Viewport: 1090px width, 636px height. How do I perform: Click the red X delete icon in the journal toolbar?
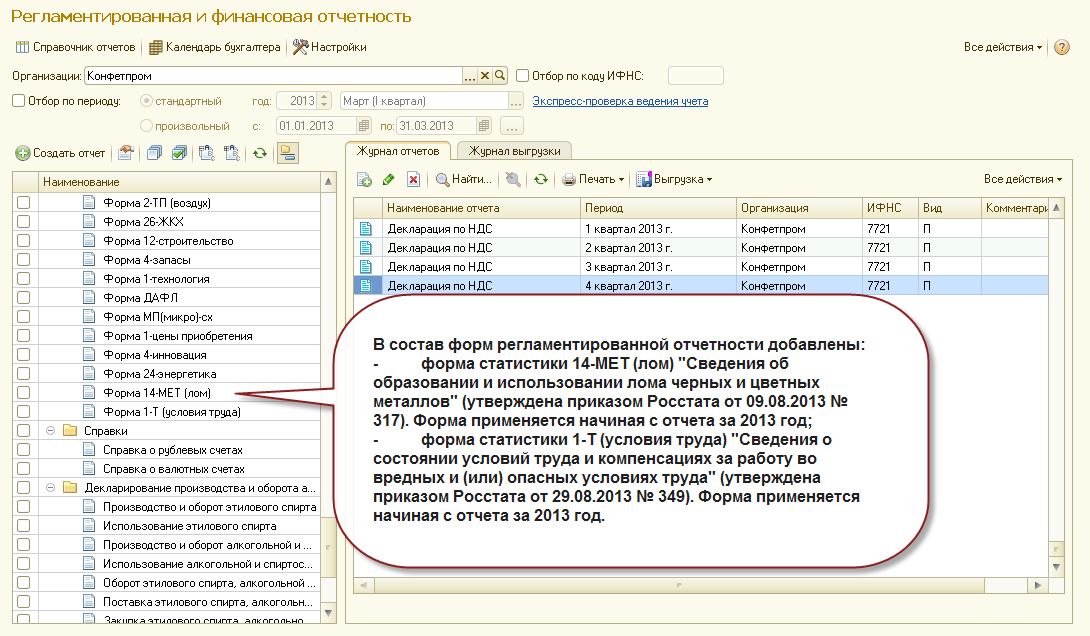413,180
